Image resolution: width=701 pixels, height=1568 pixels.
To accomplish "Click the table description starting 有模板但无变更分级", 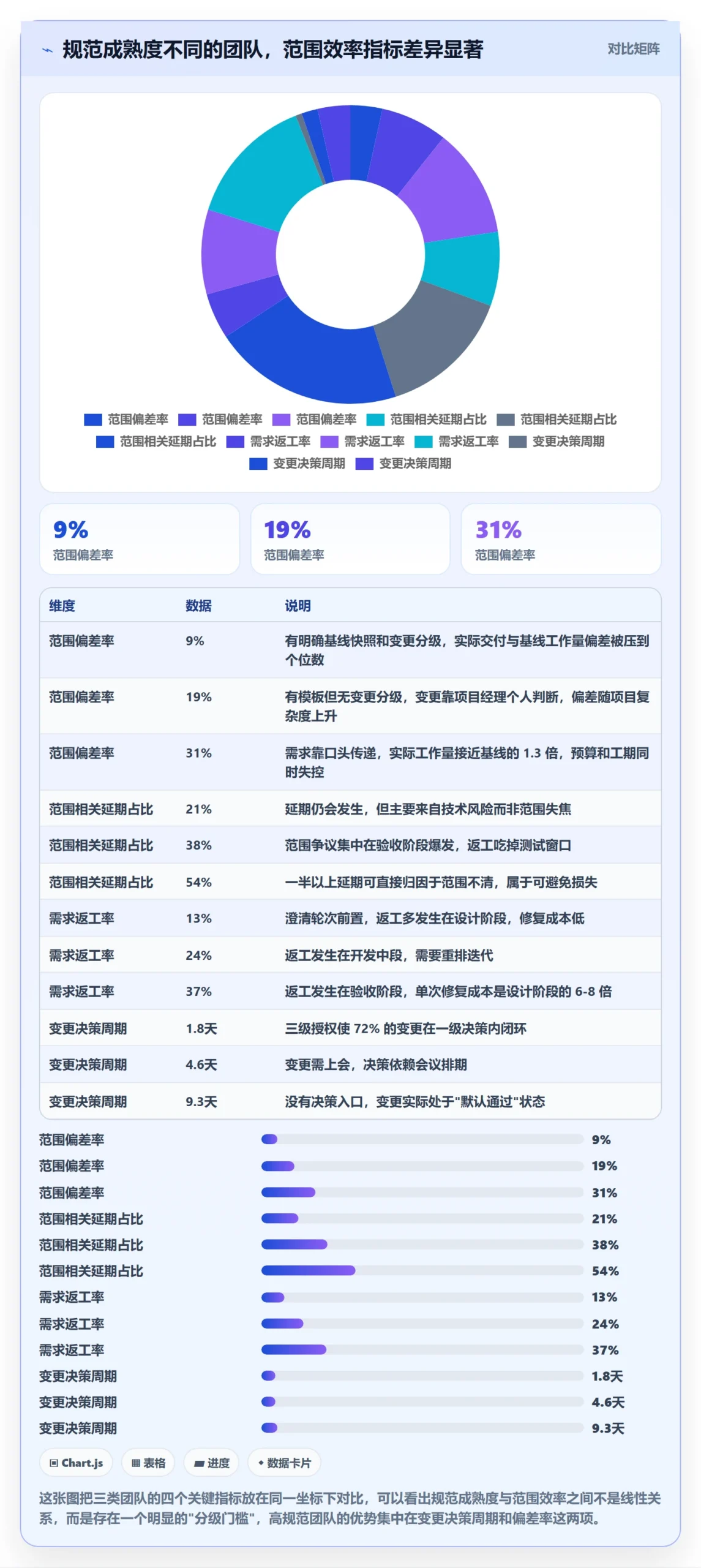I will (x=467, y=706).
